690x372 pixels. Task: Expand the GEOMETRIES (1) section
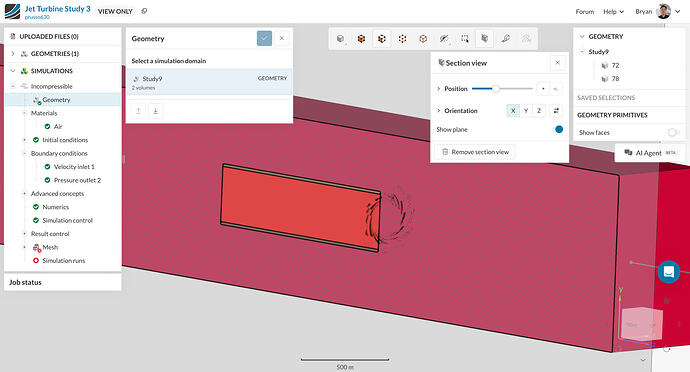[x=12, y=54]
